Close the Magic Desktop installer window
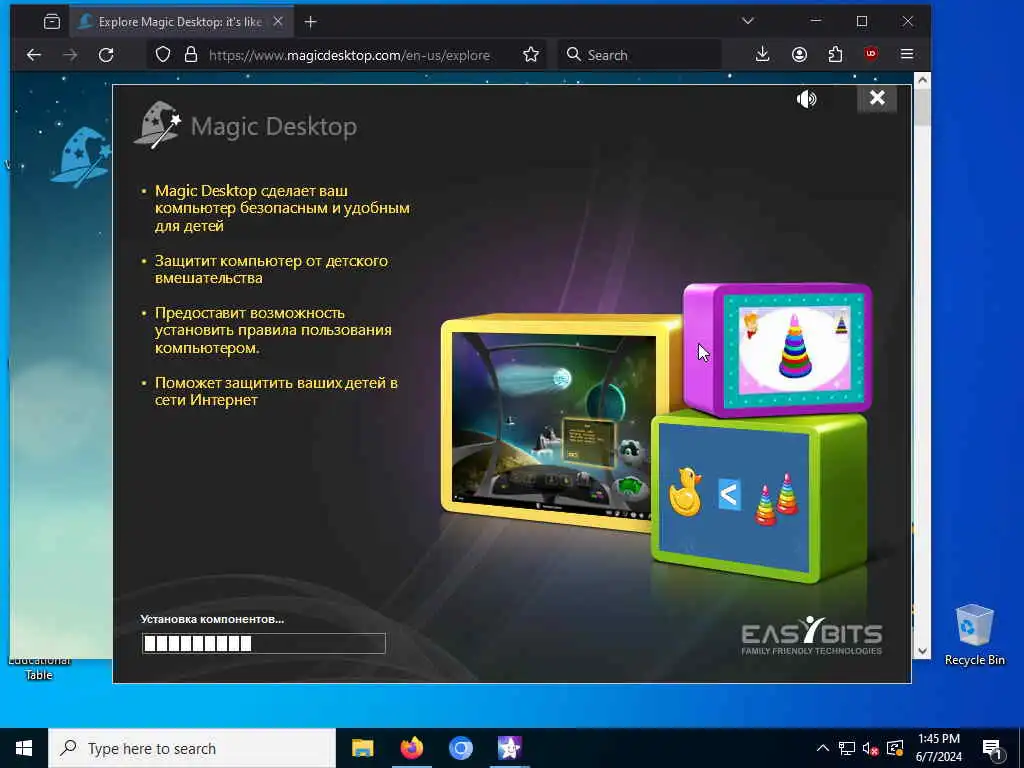Screen dimensions: 1024x768 (x=877, y=99)
